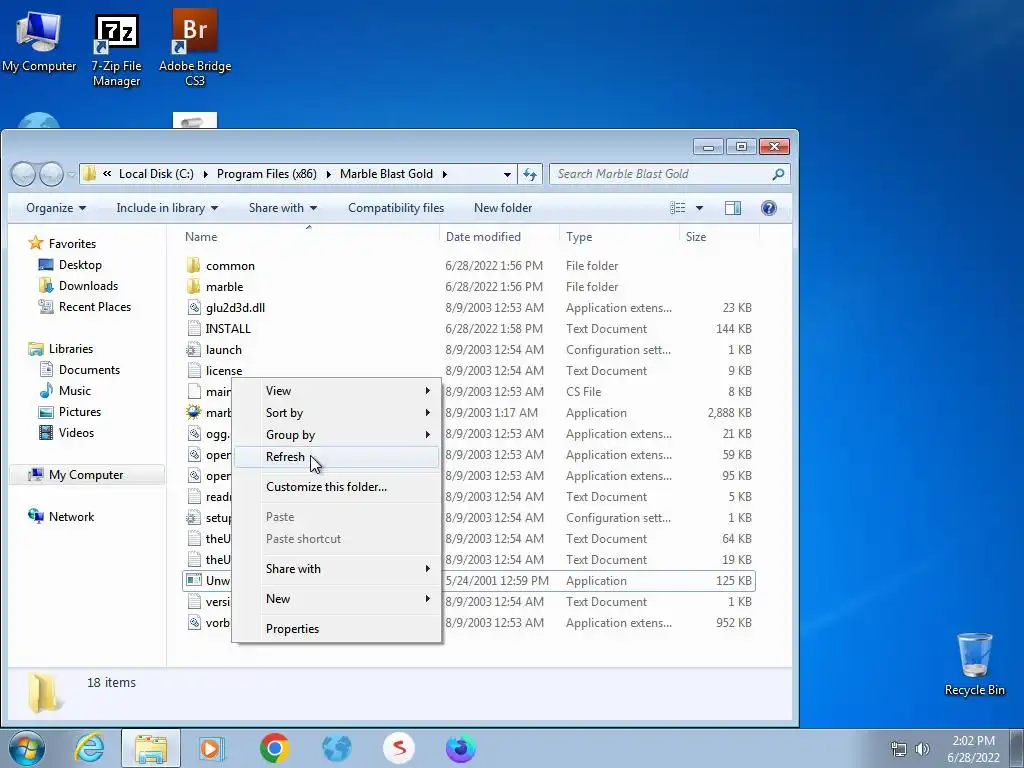This screenshot has height=768, width=1024.
Task: Click the New folder toolbar button
Action: click(x=503, y=208)
